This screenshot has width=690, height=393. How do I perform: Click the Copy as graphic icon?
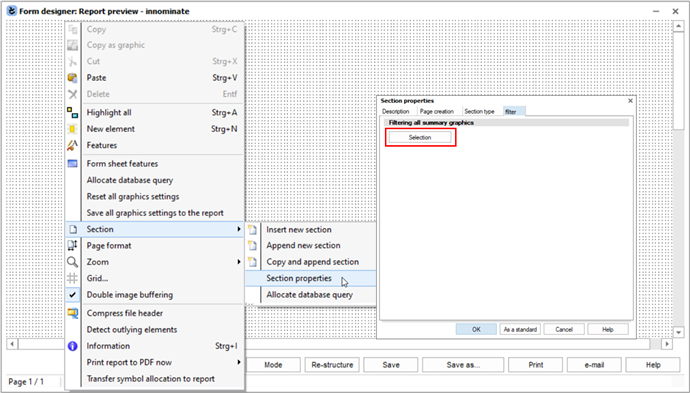pyautogui.click(x=73, y=45)
